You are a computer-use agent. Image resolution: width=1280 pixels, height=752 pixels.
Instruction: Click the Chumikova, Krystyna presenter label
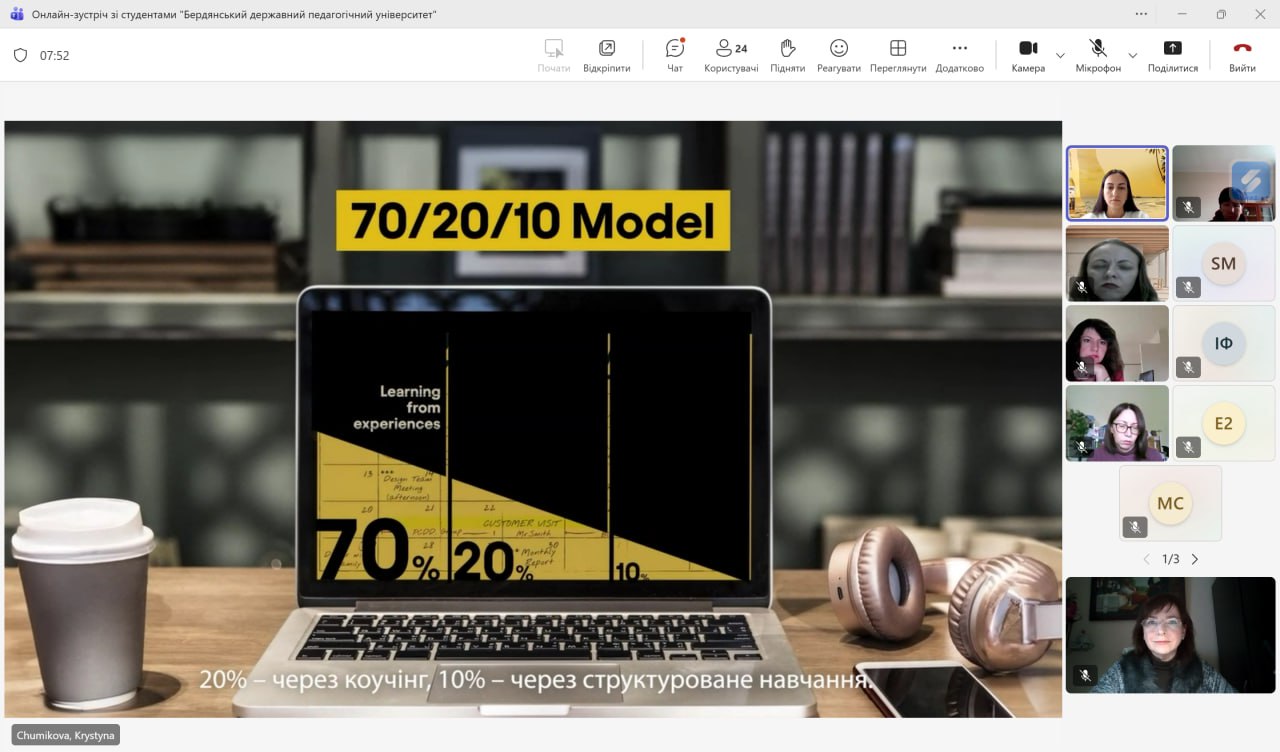65,735
